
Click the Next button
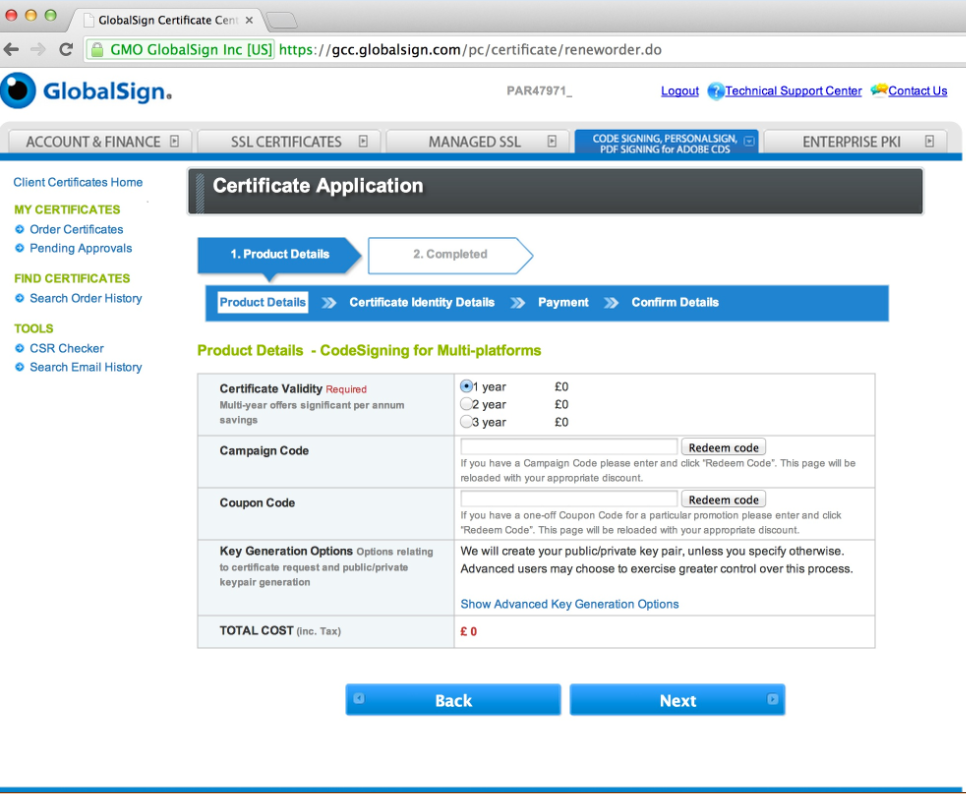point(677,700)
